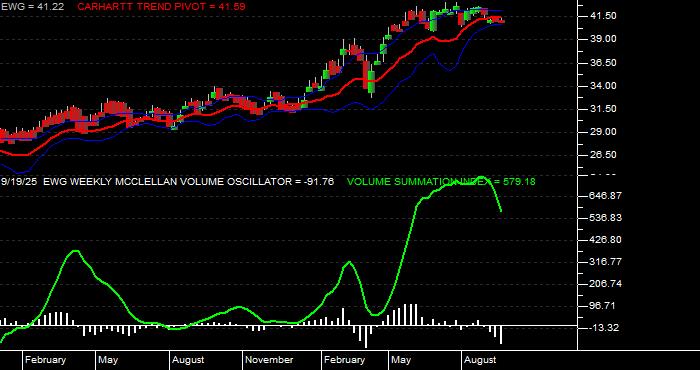Click the VOLUME SUMMATION INDEX label
The height and width of the screenshot is (370, 700).
(418, 182)
